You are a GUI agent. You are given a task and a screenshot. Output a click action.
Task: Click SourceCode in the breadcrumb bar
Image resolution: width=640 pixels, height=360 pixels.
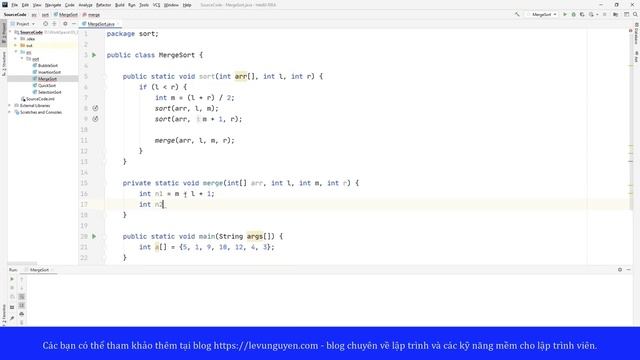point(15,15)
